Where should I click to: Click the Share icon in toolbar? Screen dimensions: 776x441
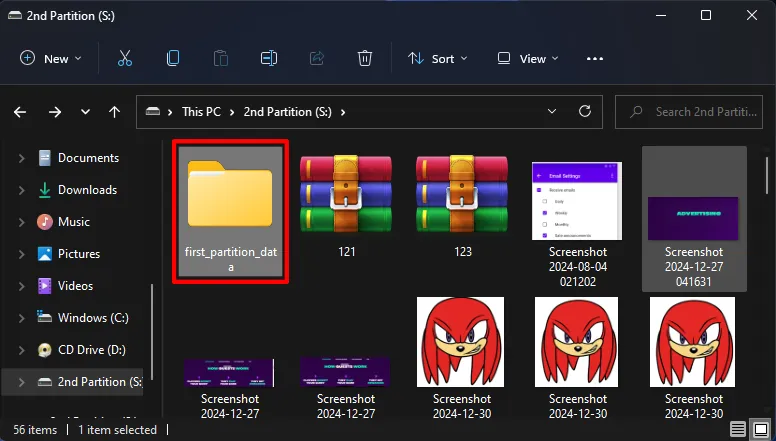coord(317,58)
